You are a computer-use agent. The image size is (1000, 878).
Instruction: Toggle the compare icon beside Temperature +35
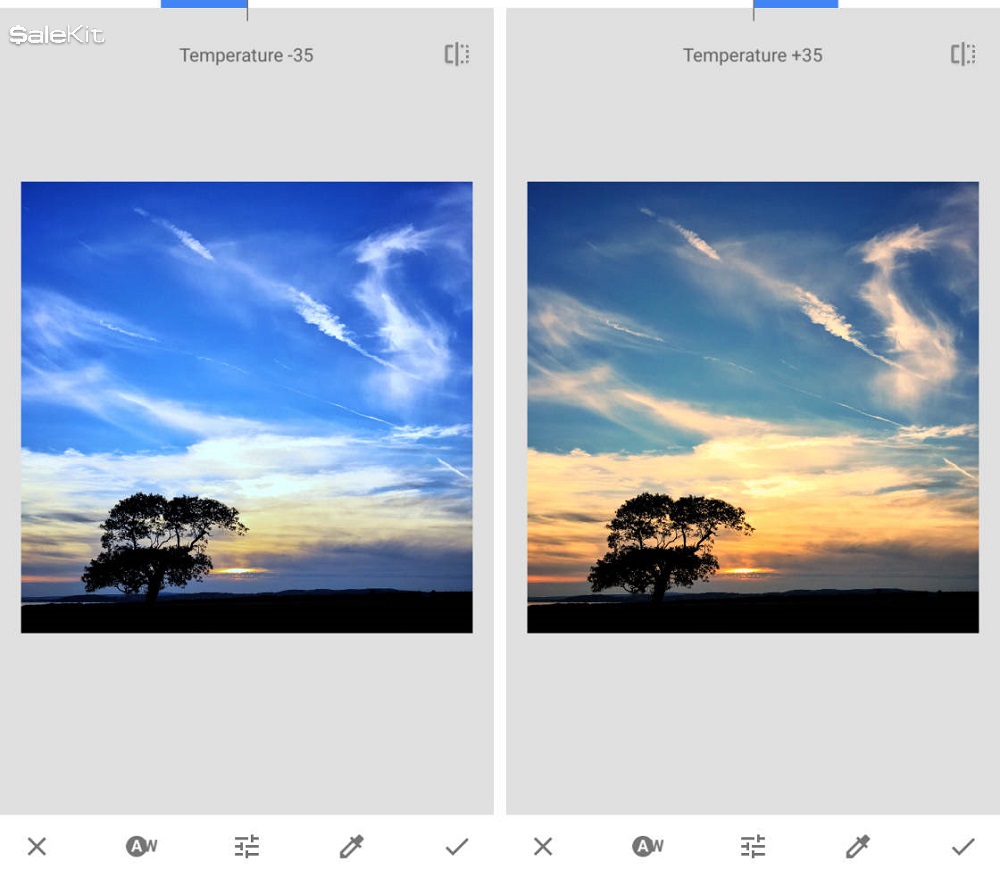[x=963, y=54]
